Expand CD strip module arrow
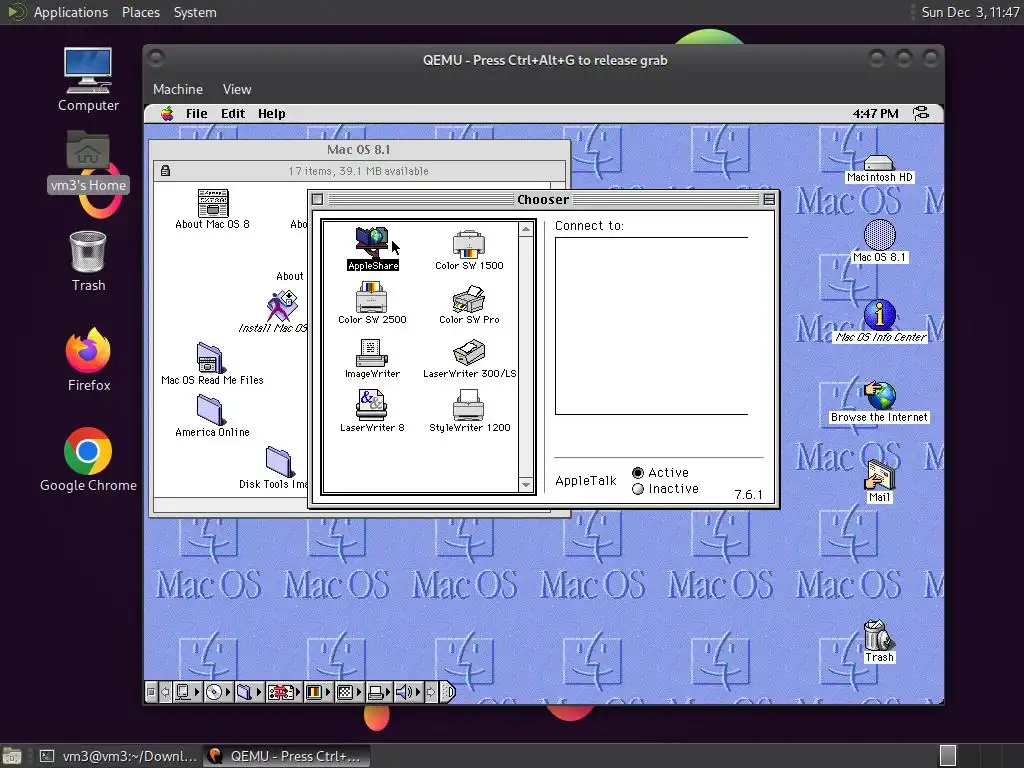1024x768 pixels. pos(228,692)
